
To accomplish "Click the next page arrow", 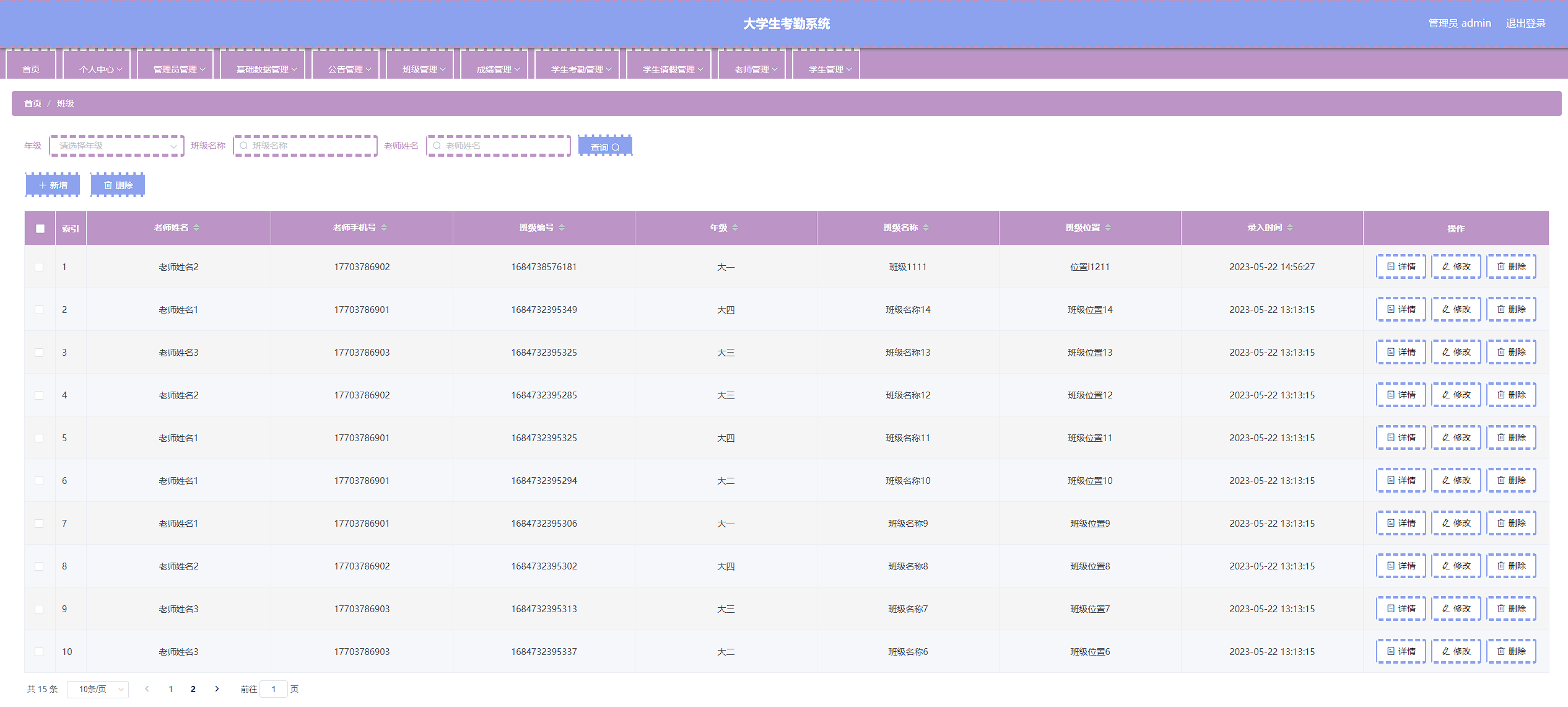I will [x=217, y=689].
